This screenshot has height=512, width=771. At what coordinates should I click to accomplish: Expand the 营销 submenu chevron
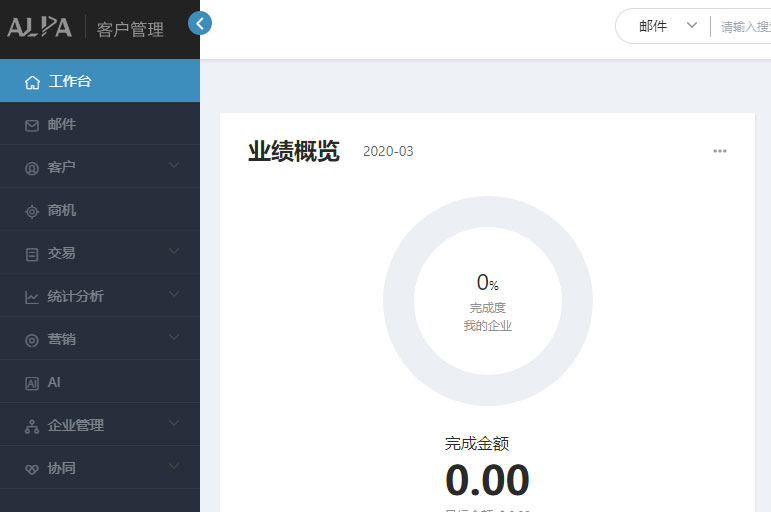pos(174,337)
